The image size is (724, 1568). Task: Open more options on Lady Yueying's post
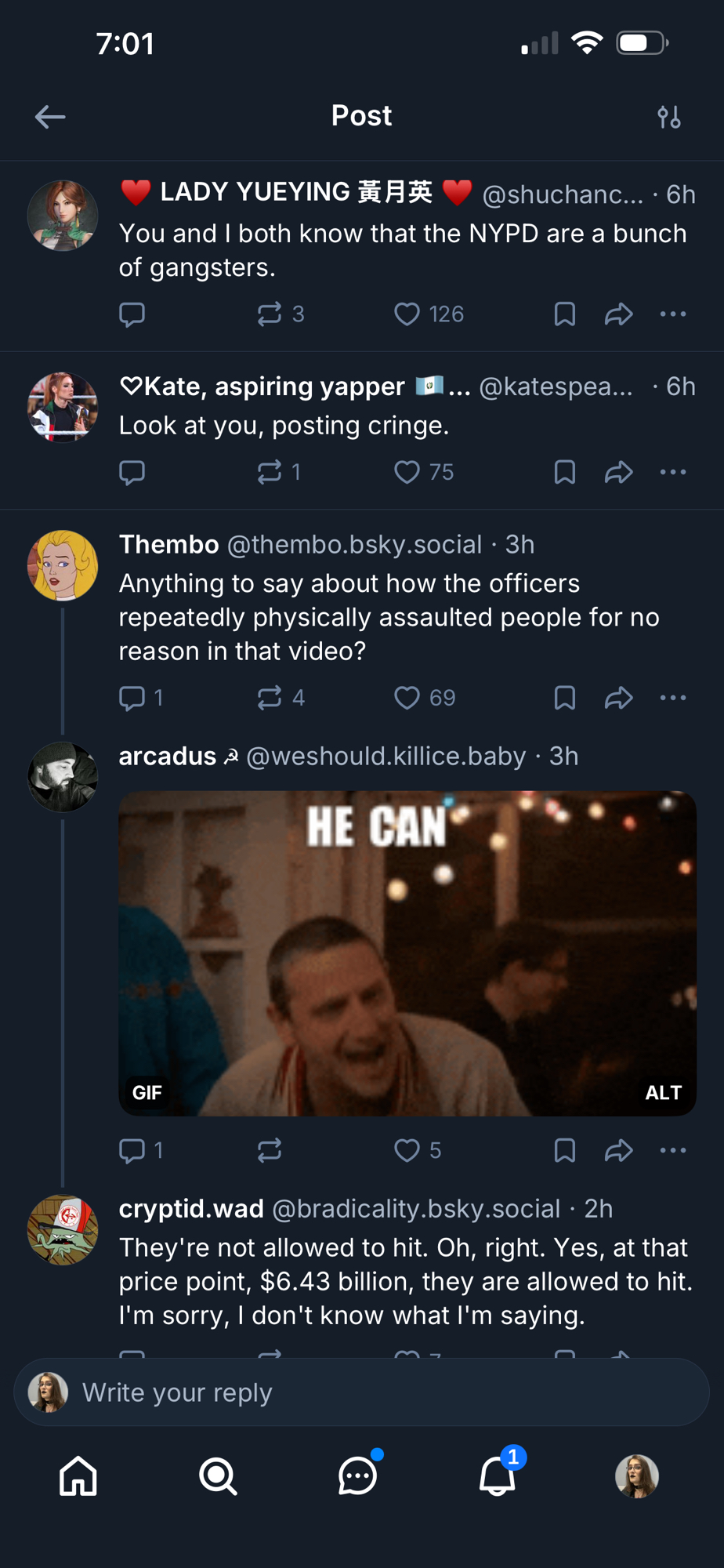point(672,314)
